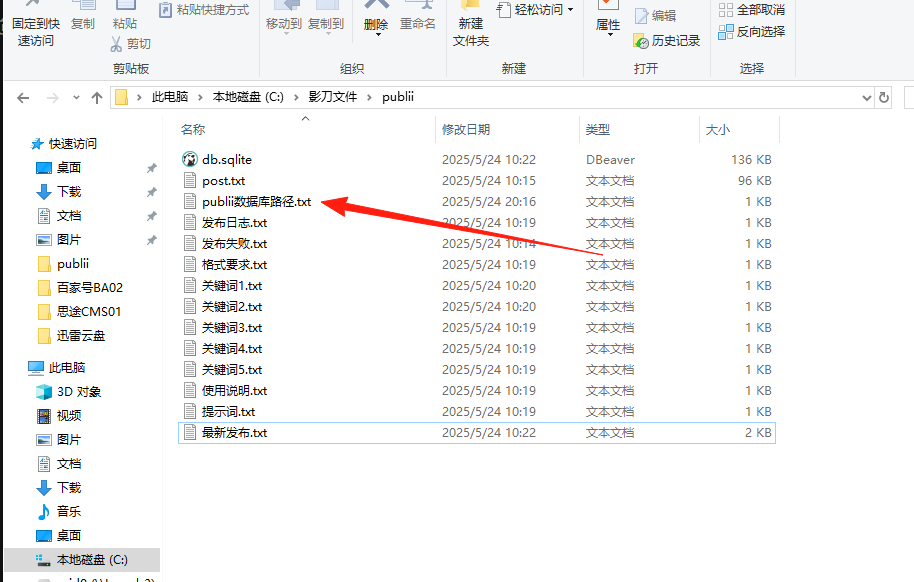Click 本地磁盘 (C:) in the breadcrumb path
Image resolution: width=914 pixels, height=582 pixels.
point(247,97)
